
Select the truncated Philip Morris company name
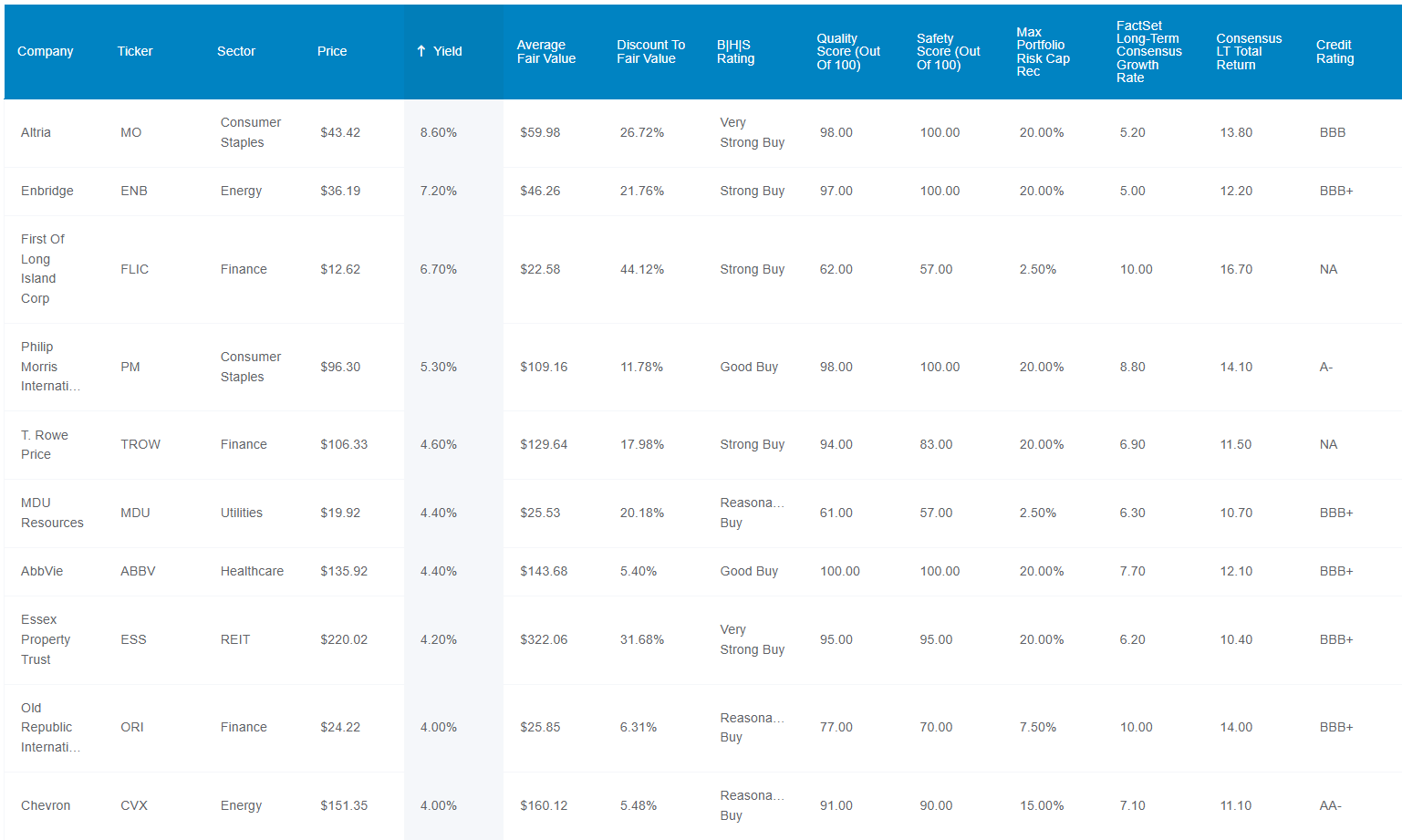(50, 367)
